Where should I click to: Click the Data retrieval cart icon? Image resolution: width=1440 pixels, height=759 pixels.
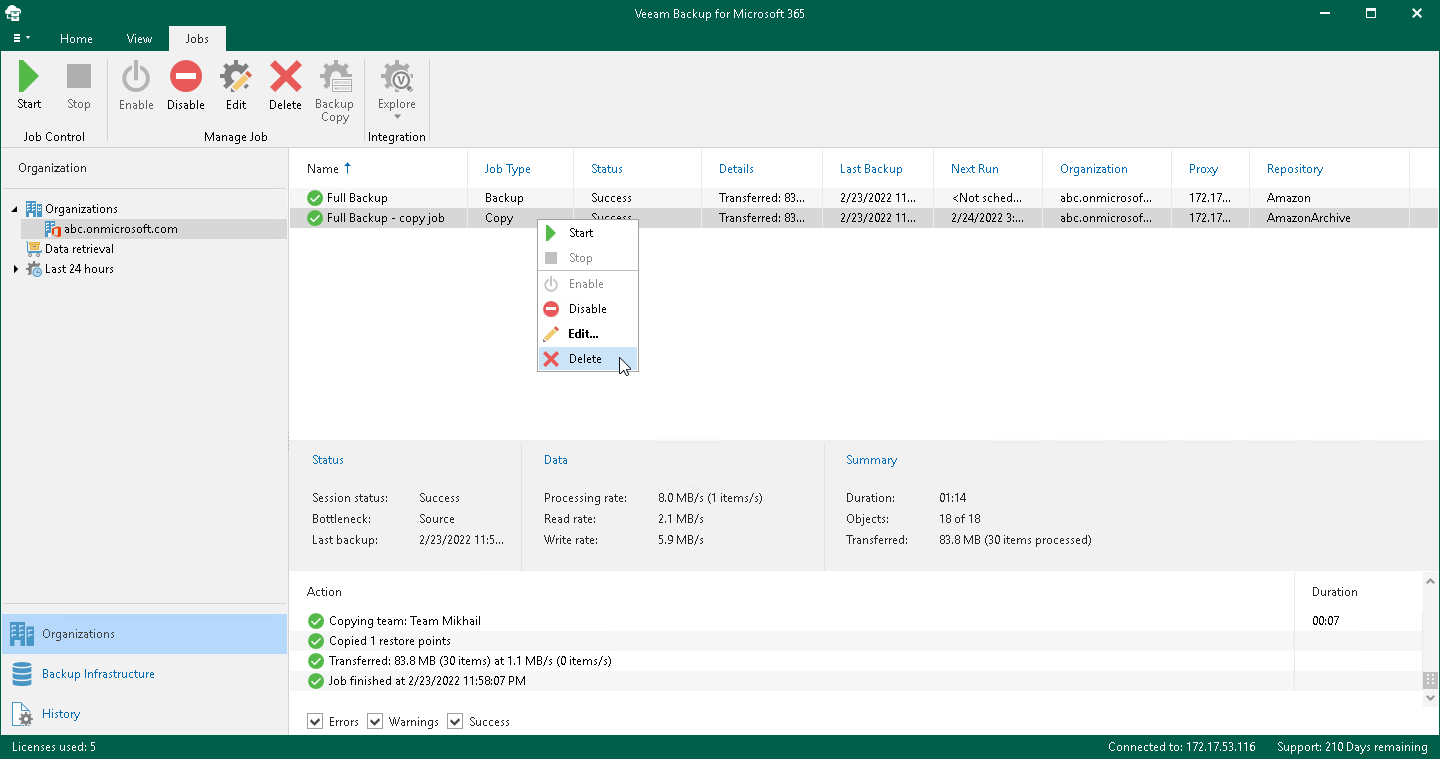[x=33, y=249]
